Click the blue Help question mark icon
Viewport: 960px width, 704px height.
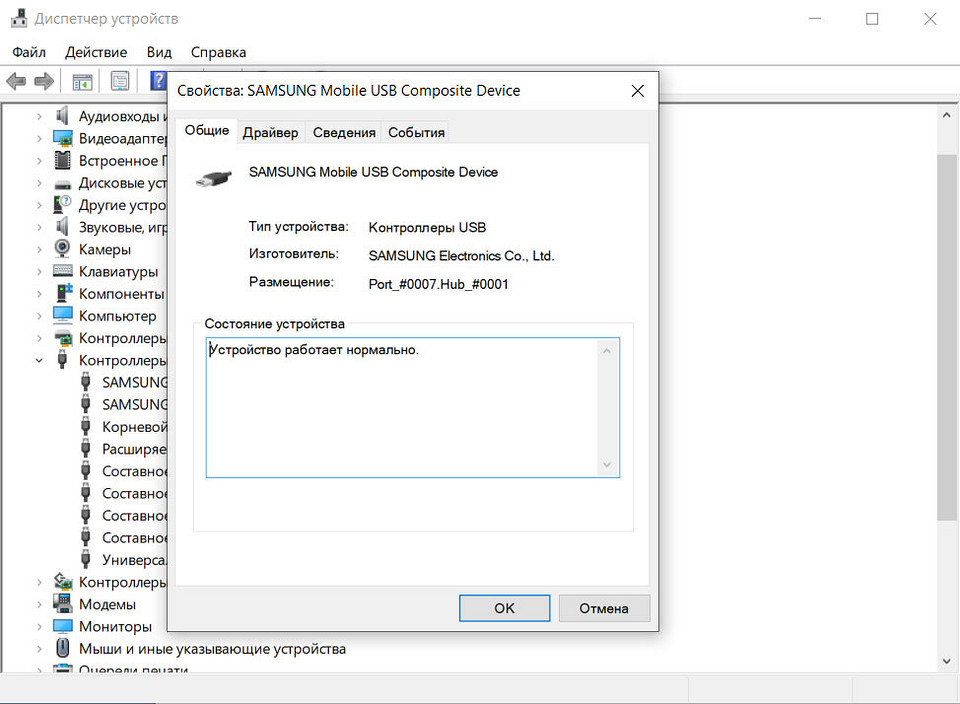point(157,81)
